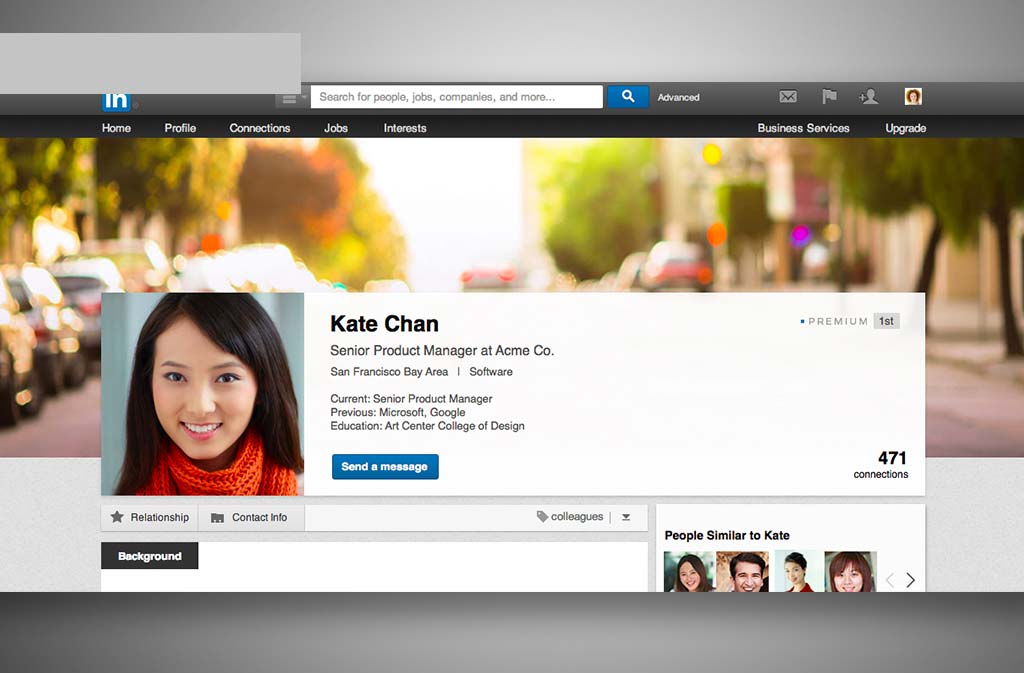The image size is (1024, 673).
Task: Open the account avatar in top bar
Action: pyautogui.click(x=913, y=97)
